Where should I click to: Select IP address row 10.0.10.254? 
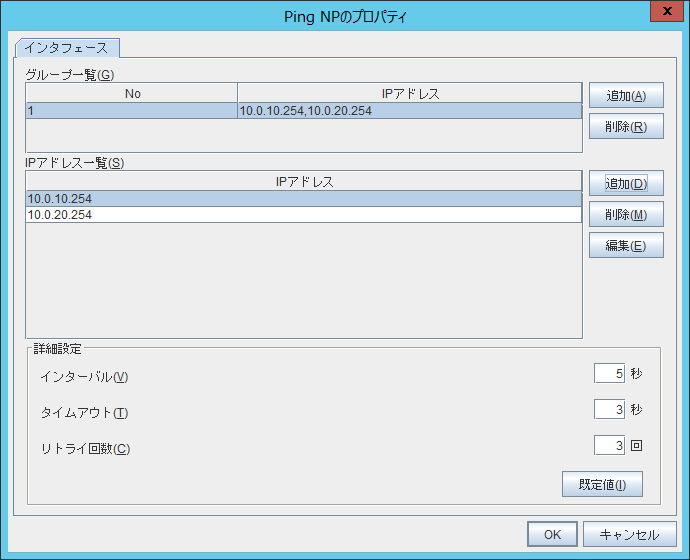[304, 199]
